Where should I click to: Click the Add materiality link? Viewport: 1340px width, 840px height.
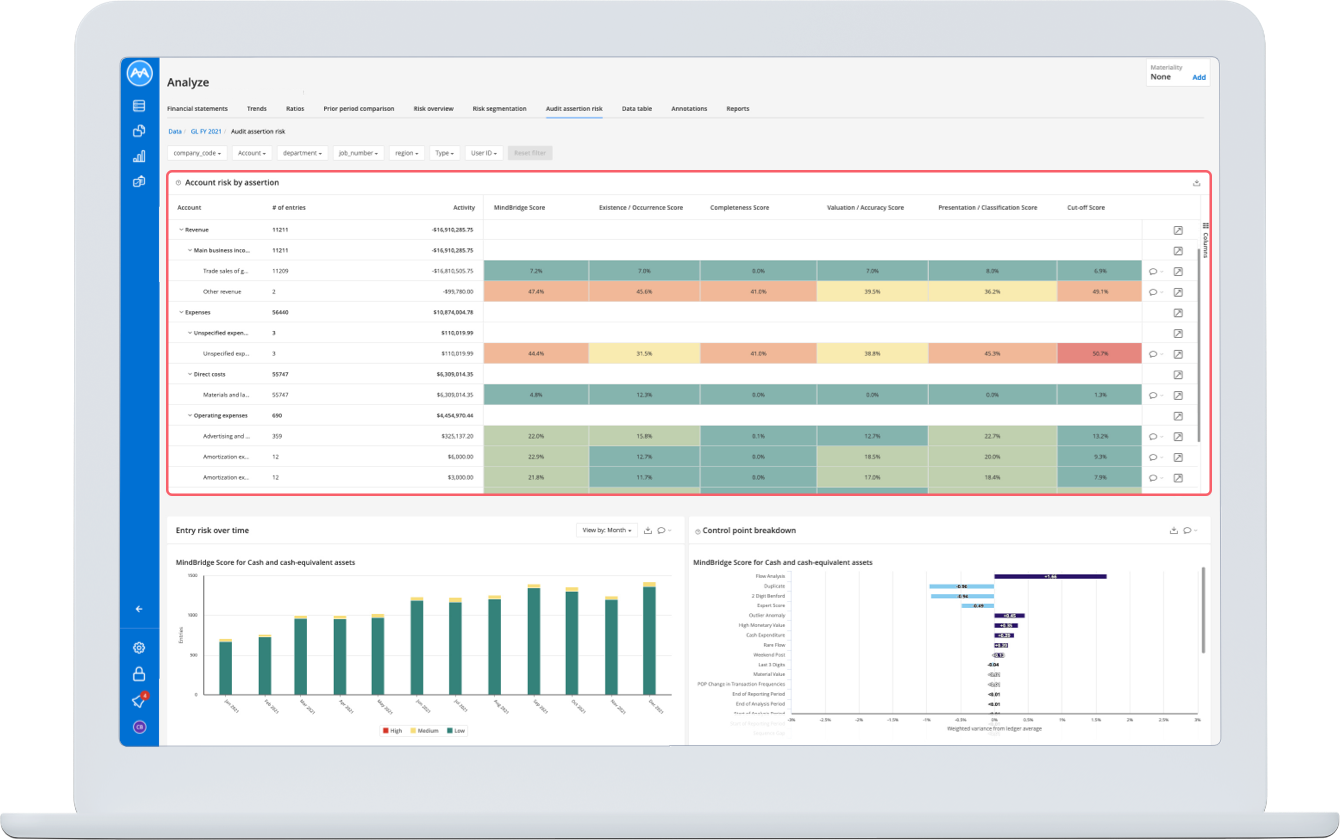pyautogui.click(x=1199, y=77)
